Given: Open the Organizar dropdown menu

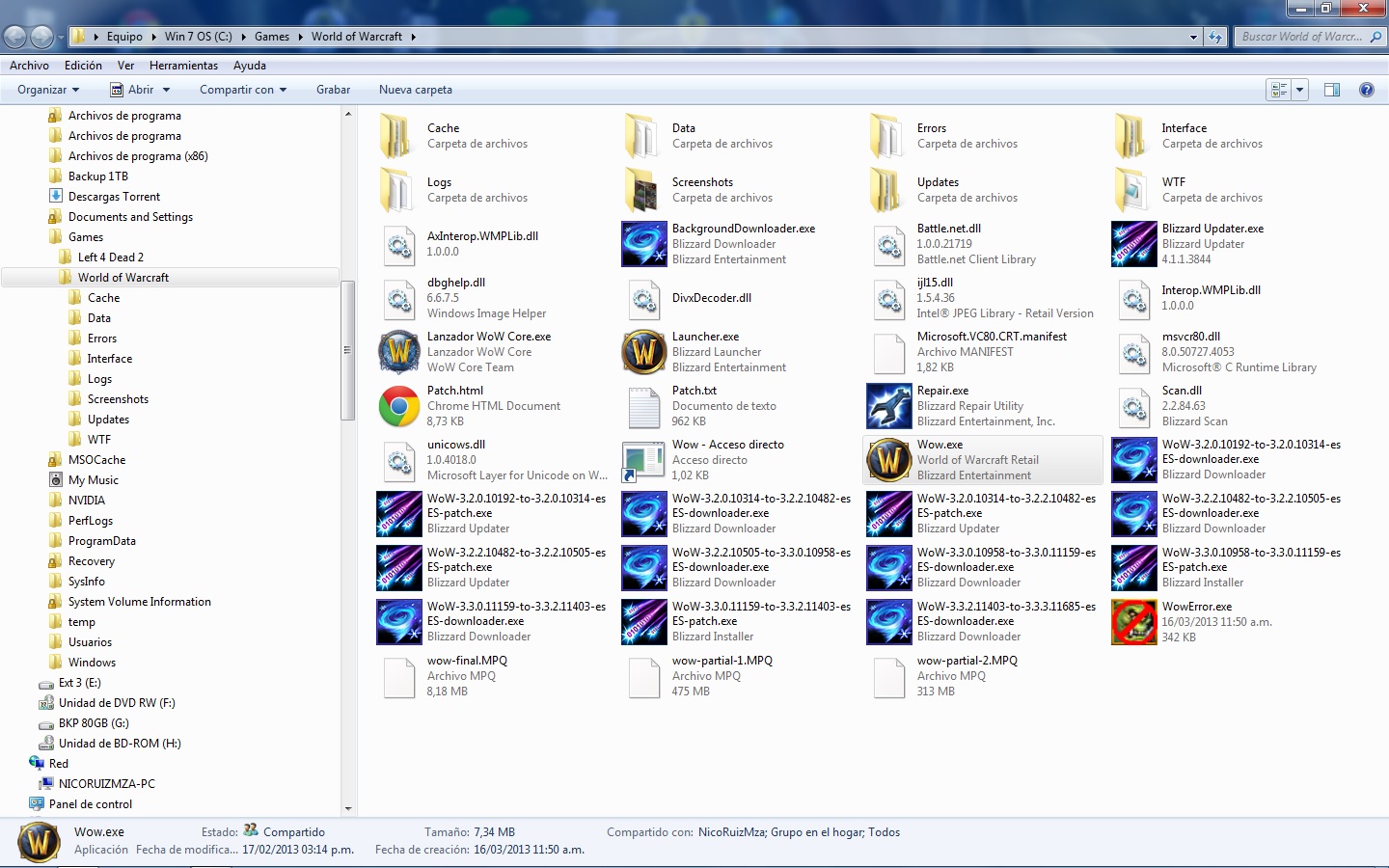Looking at the screenshot, I should (48, 90).
